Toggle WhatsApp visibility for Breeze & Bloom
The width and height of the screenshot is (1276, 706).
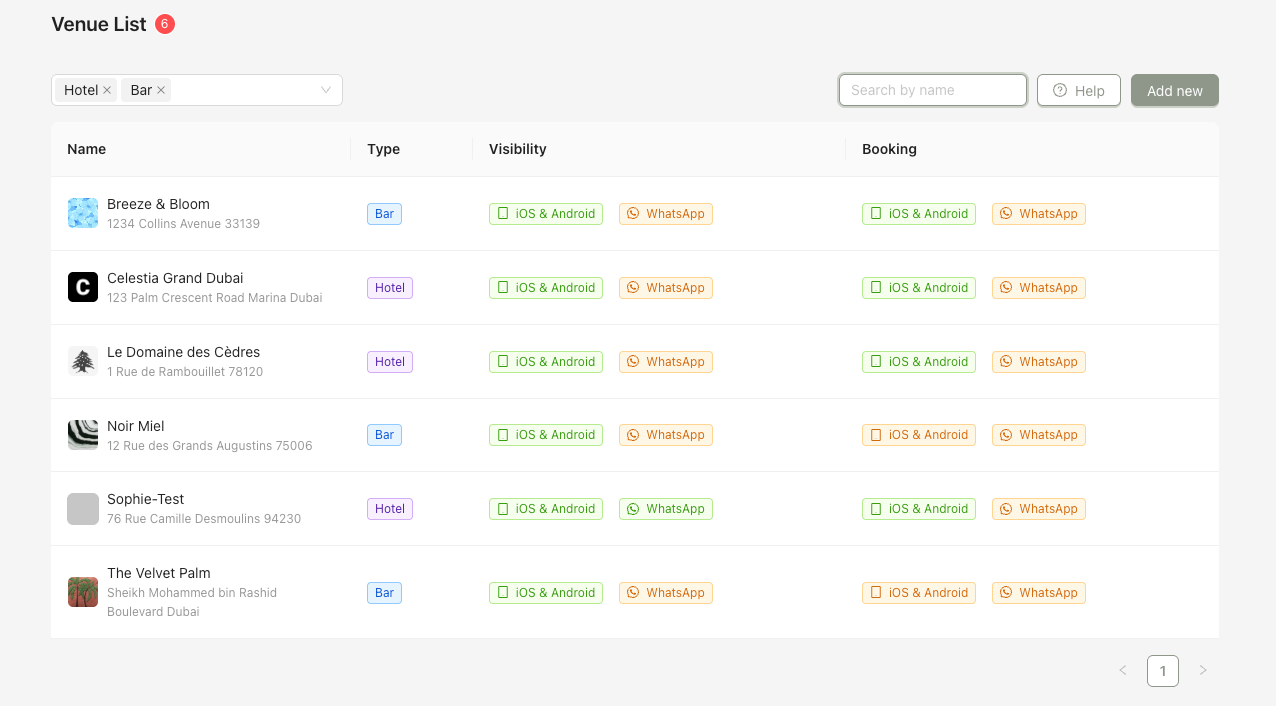pyautogui.click(x=666, y=214)
